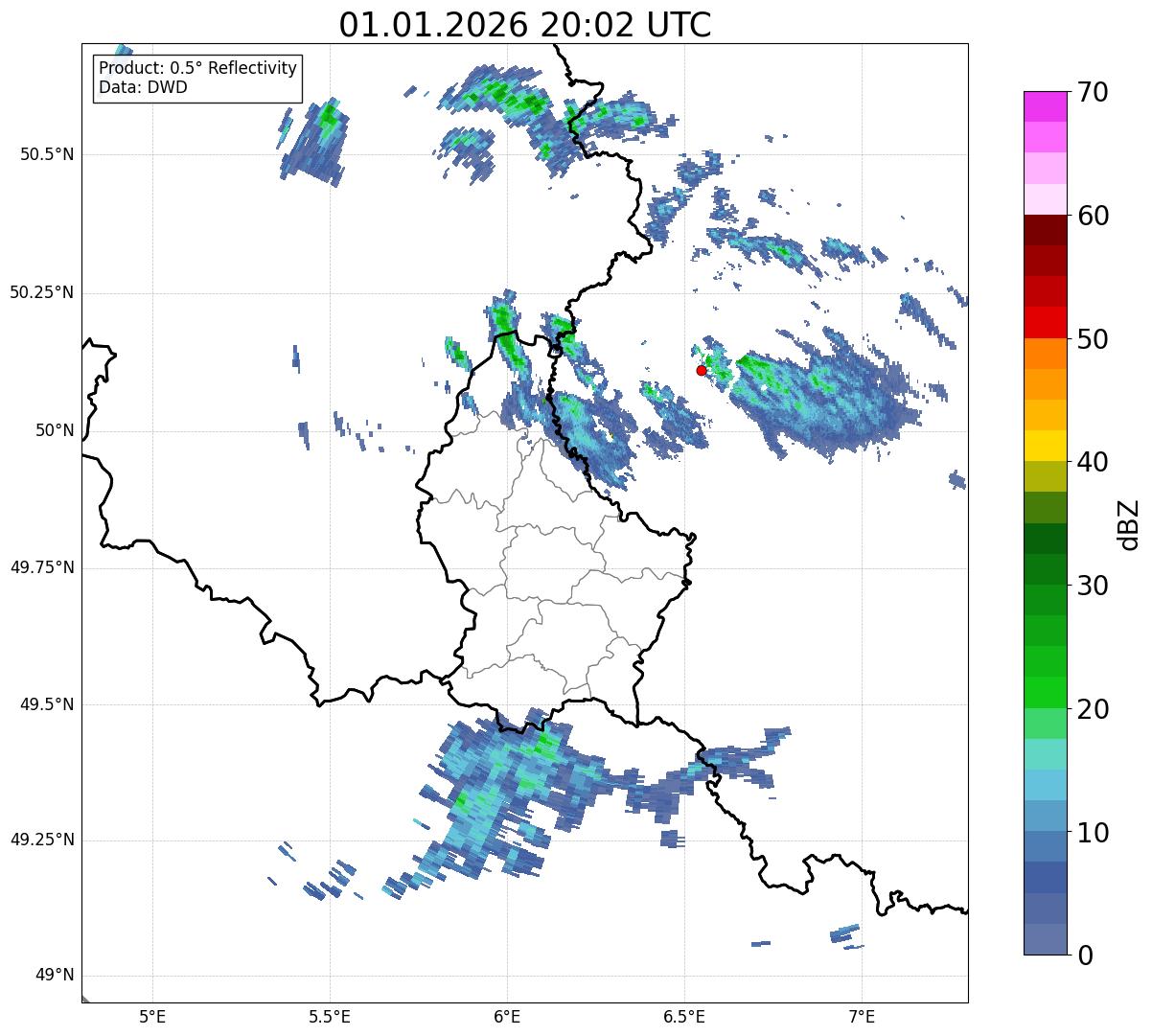Click the longitude label "7°E"
This screenshot has width=1152, height=1036.
click(863, 1017)
